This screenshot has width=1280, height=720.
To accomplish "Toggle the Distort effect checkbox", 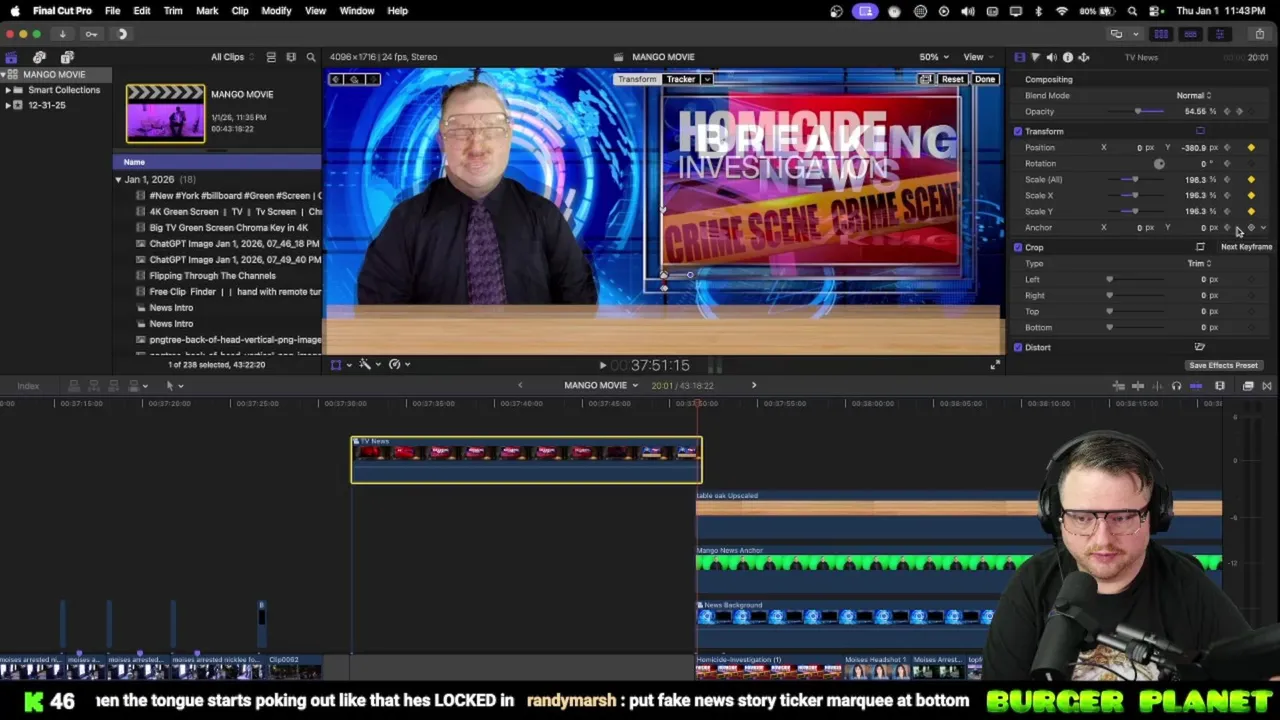I will pyautogui.click(x=1018, y=347).
